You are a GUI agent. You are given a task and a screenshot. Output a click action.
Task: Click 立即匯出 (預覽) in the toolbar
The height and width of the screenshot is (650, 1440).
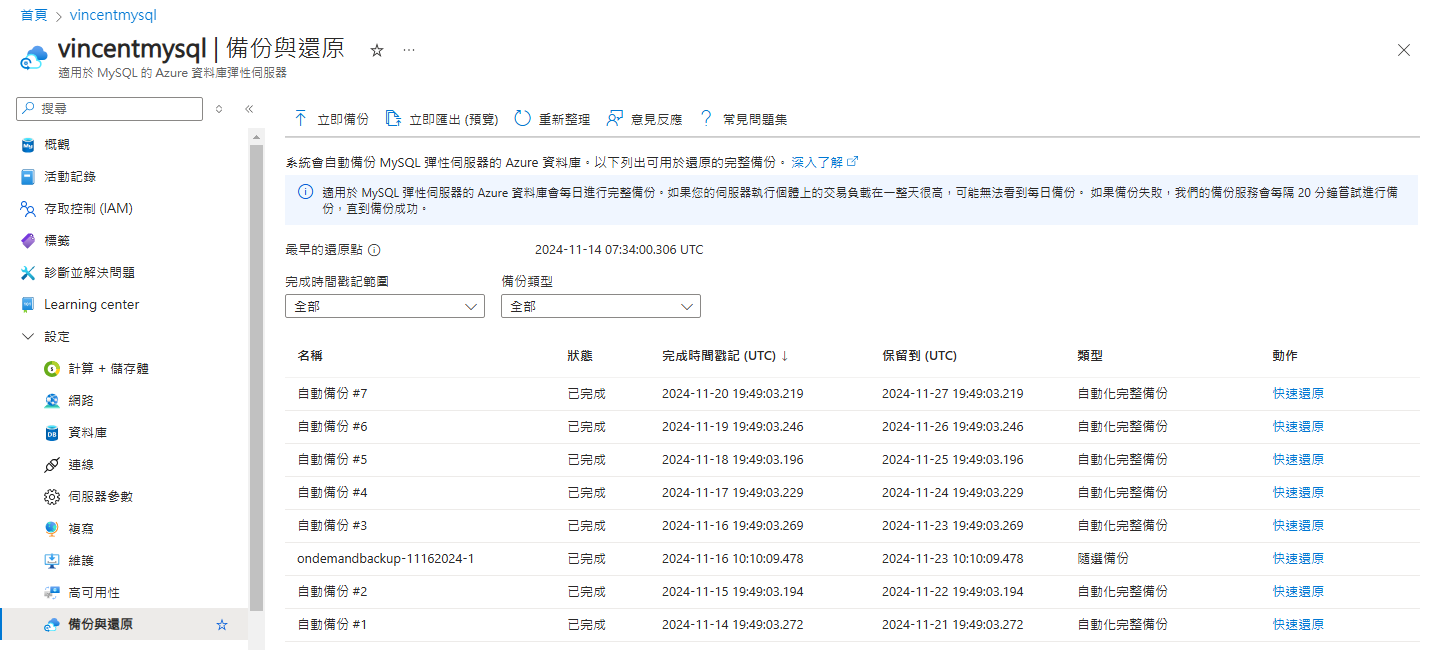(441, 119)
